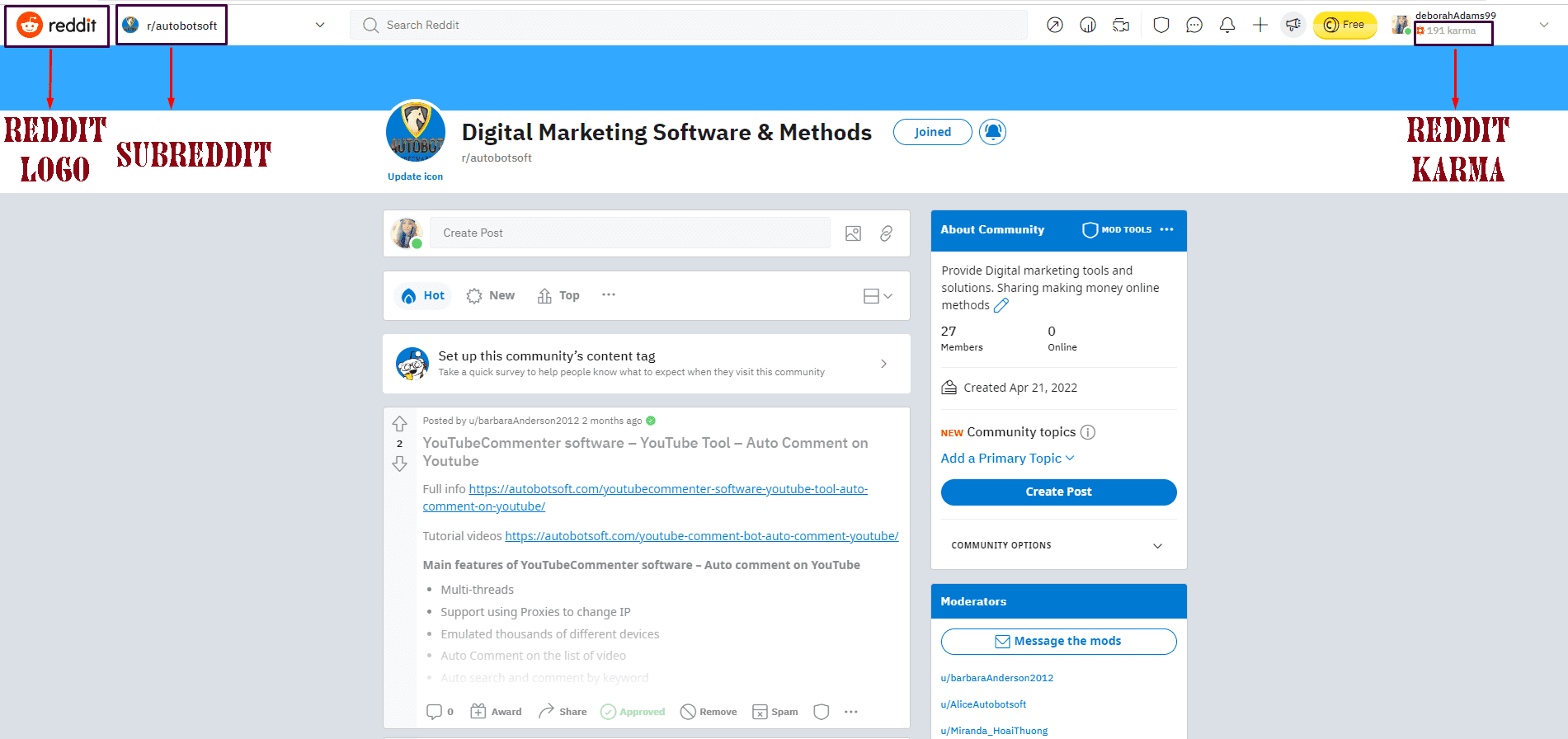The height and width of the screenshot is (739, 1568).
Task: Click the Create Post text field
Action: point(630,233)
